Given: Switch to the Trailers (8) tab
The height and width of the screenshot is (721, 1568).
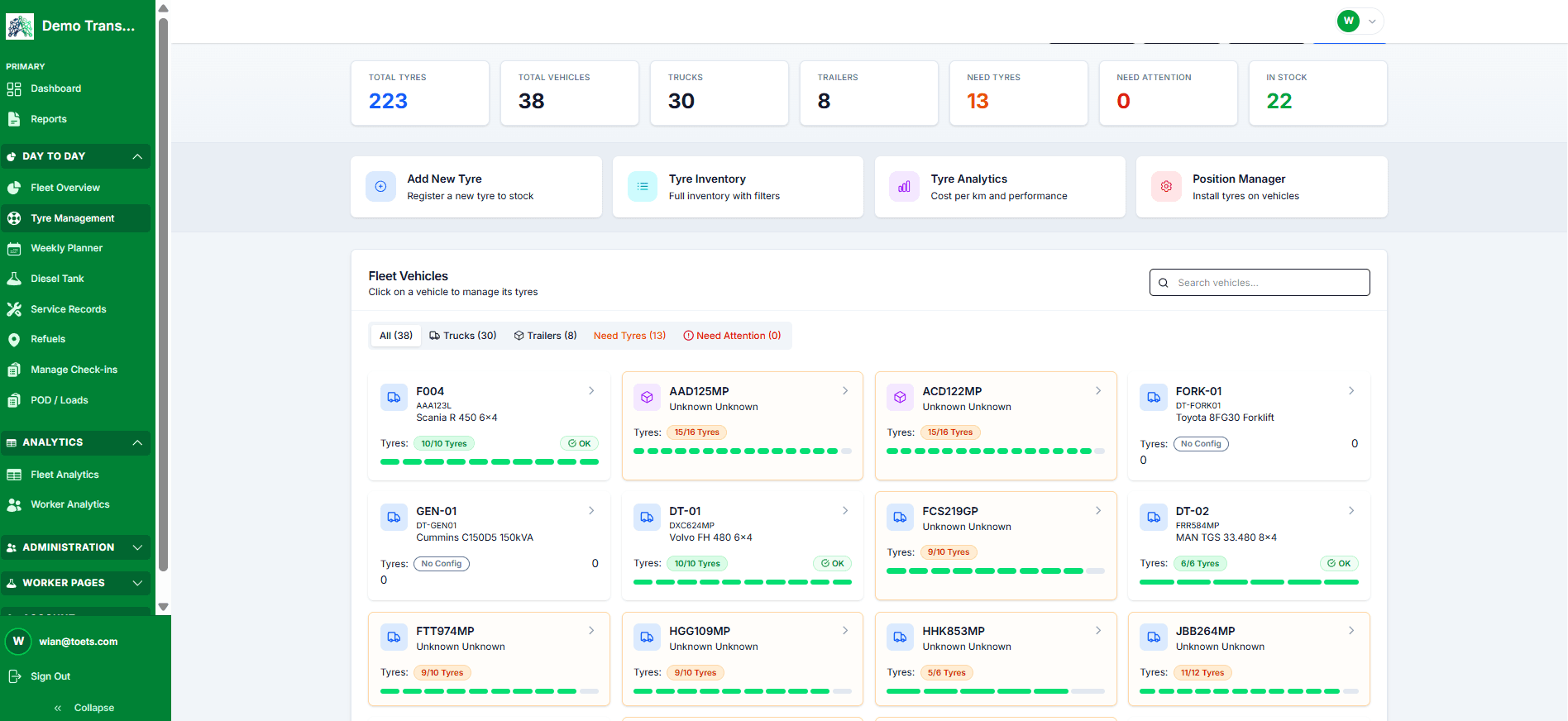Looking at the screenshot, I should (546, 336).
